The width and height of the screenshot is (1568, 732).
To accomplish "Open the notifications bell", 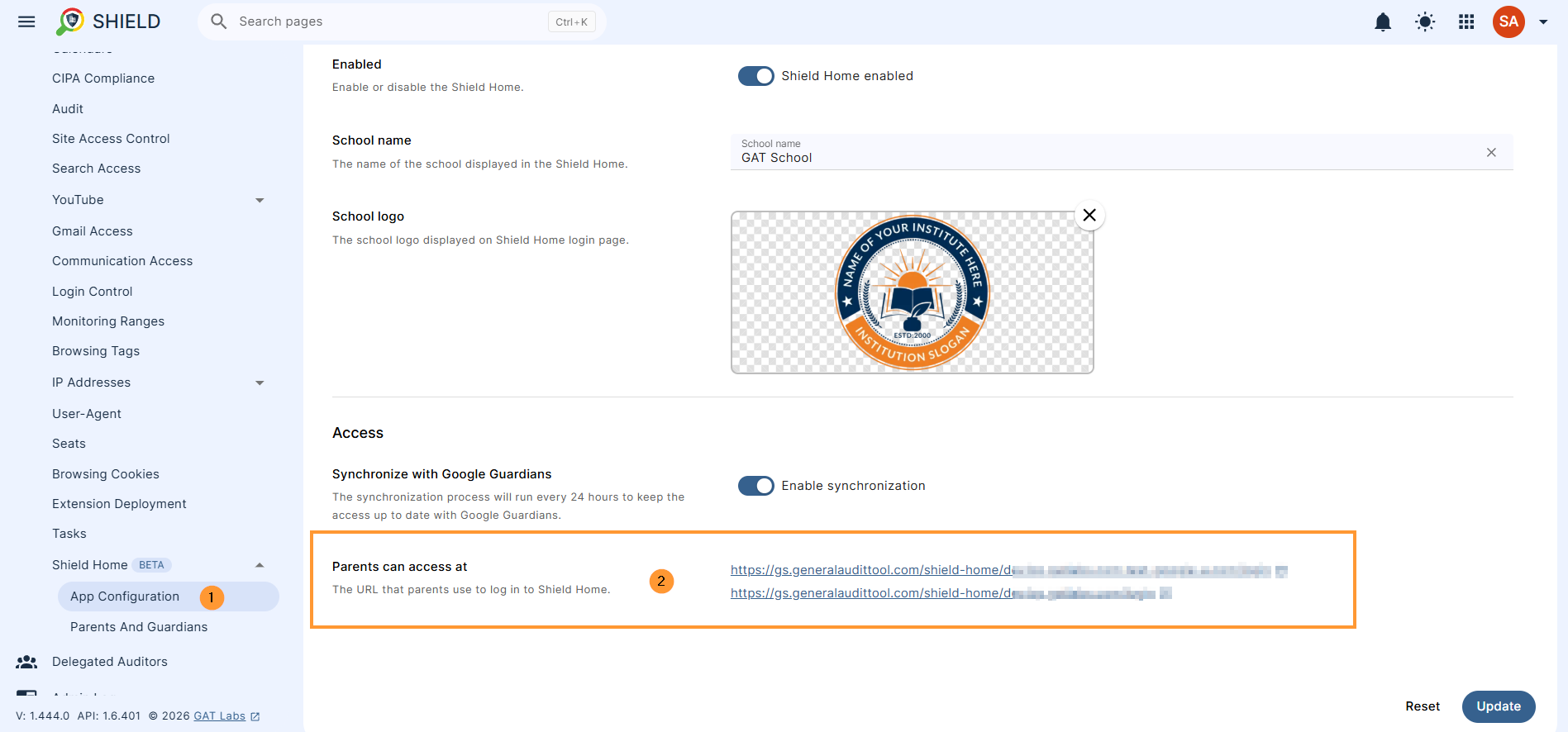I will 1383,22.
